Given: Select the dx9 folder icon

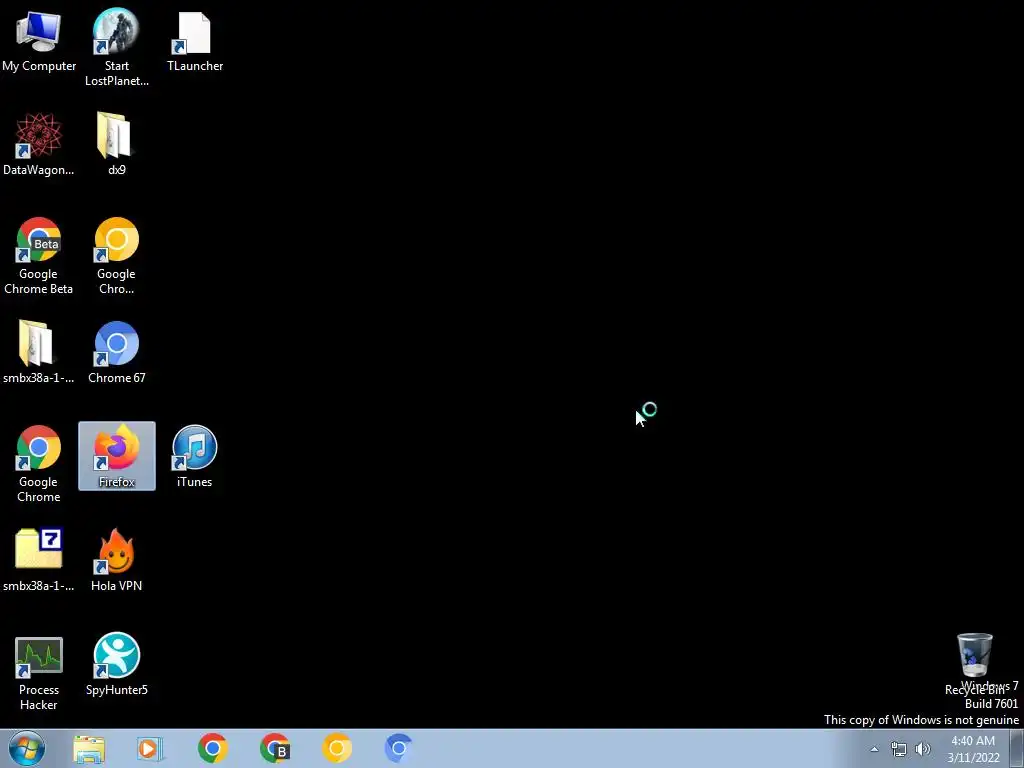Looking at the screenshot, I should pos(116,144).
